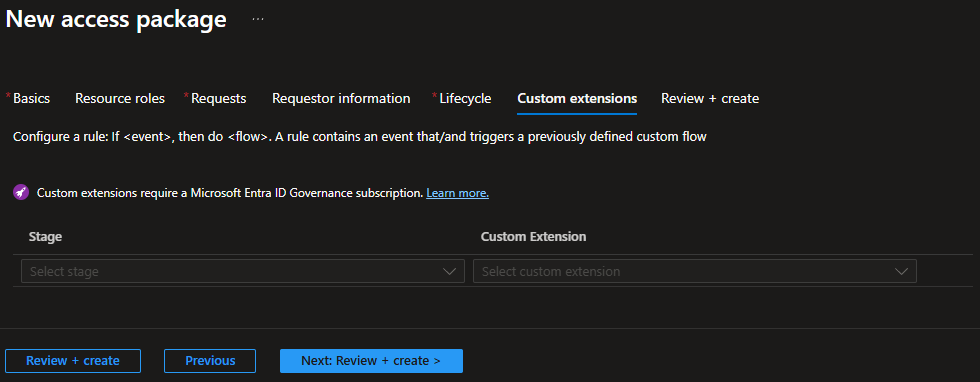
Task: Expand the Select custom extension dropdown
Action: (694, 271)
